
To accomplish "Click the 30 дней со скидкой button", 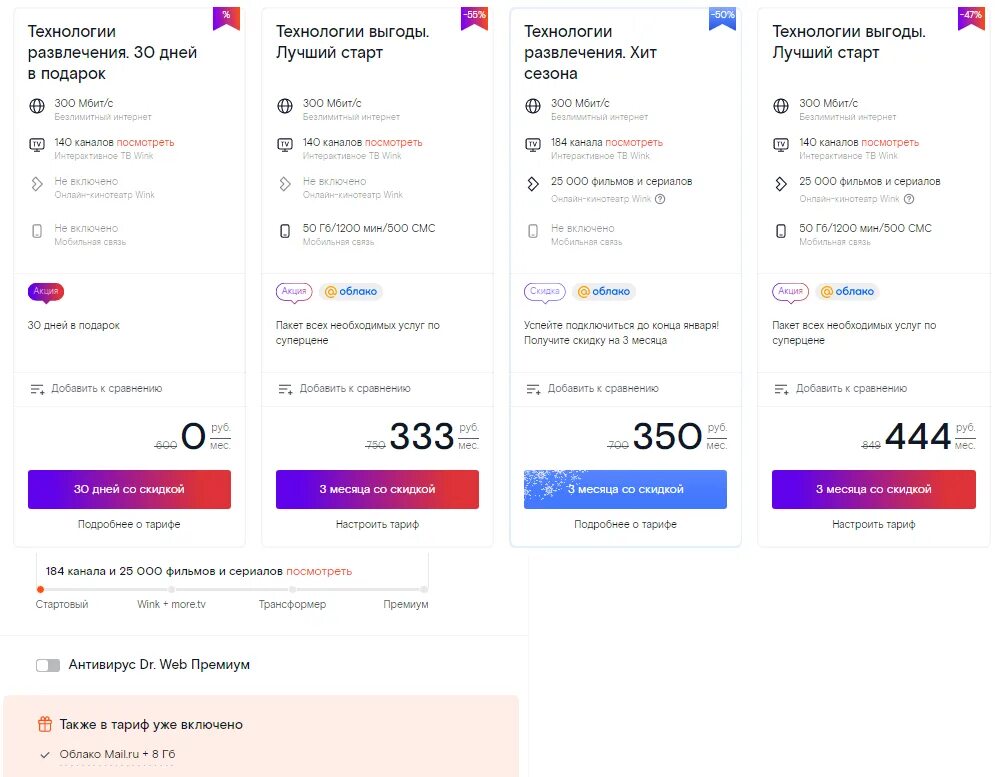I will pos(129,489).
